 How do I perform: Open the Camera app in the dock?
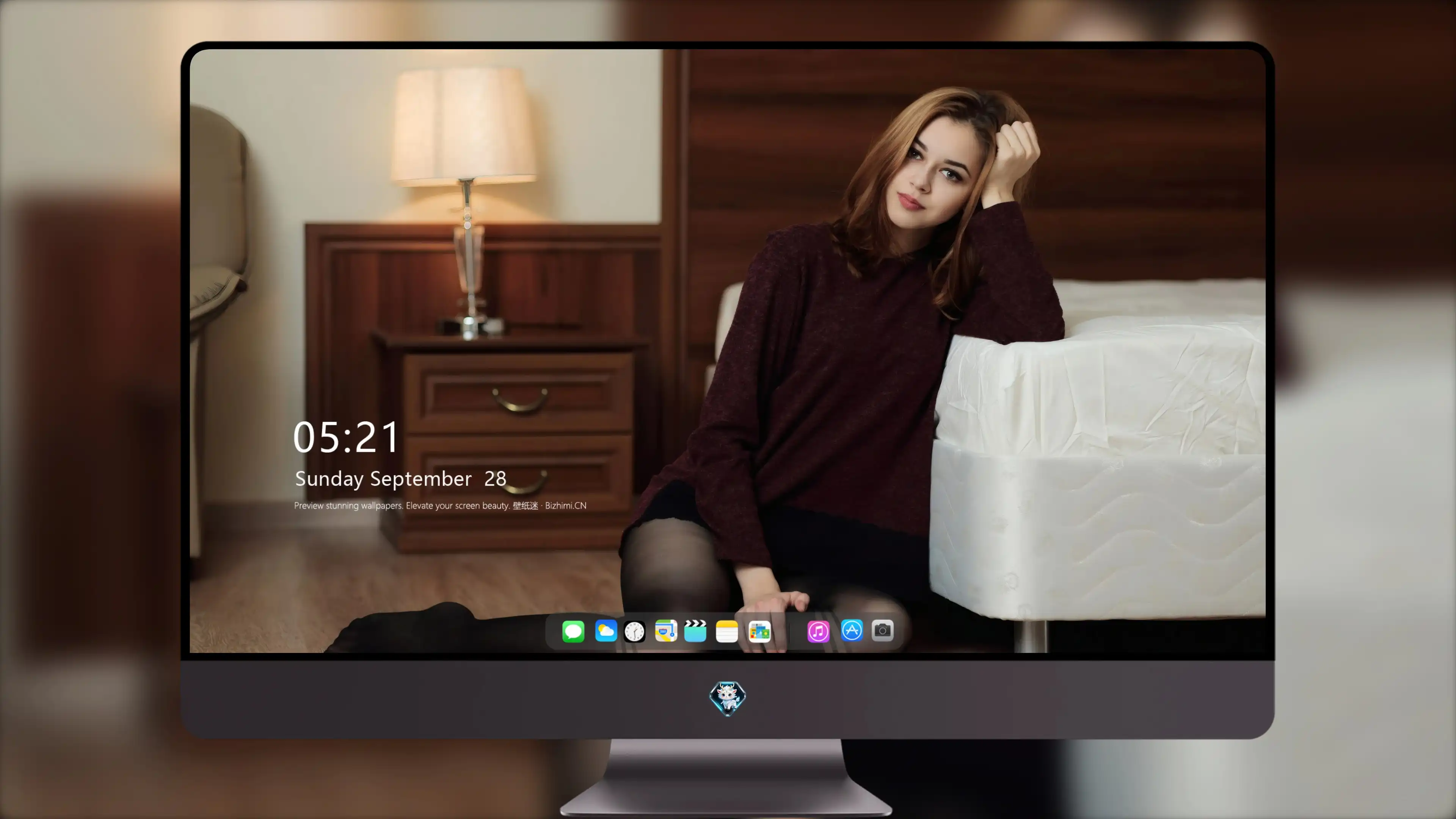(882, 630)
